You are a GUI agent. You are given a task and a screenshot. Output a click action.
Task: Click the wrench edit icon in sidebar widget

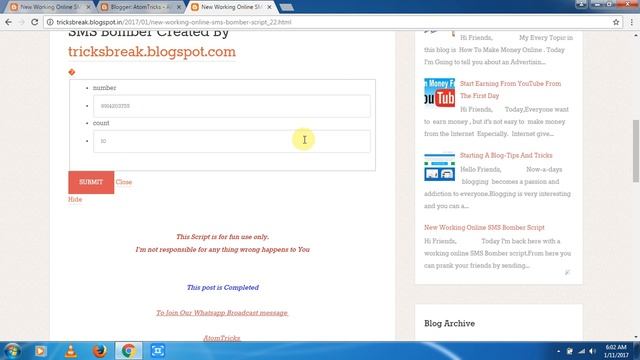567,272
